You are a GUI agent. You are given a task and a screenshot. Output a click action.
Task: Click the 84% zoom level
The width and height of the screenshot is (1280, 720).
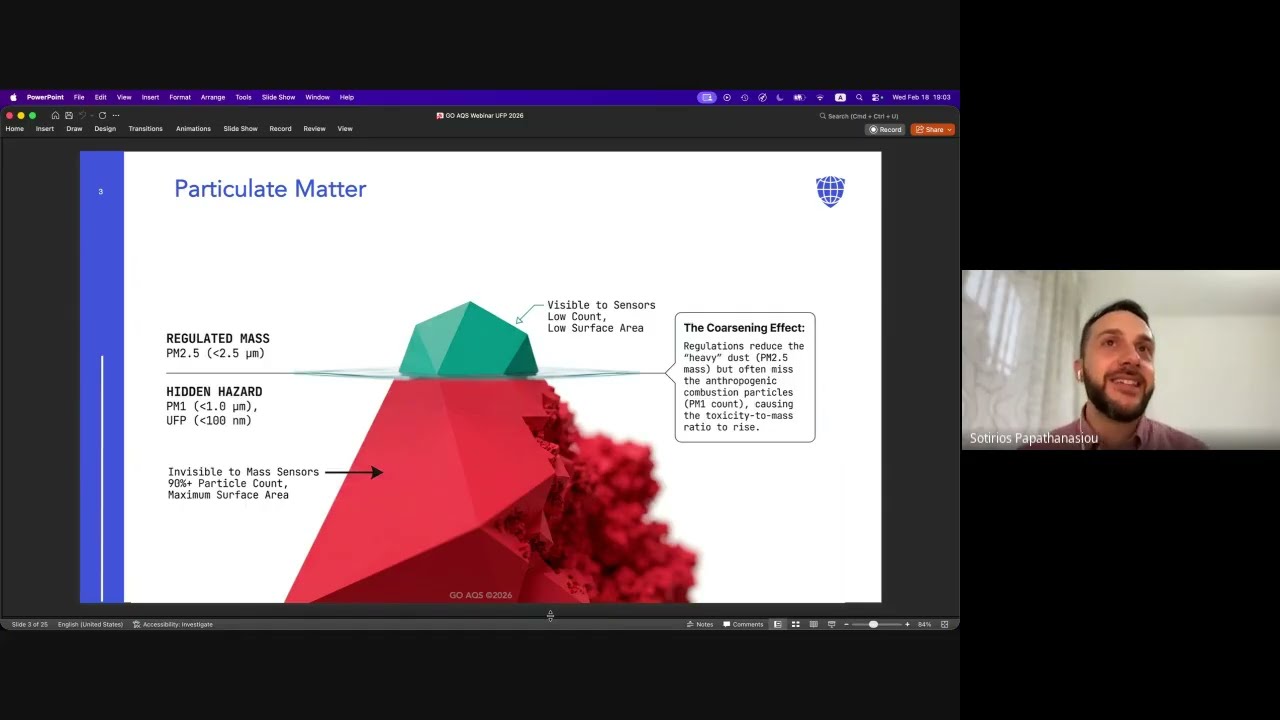[x=925, y=624]
